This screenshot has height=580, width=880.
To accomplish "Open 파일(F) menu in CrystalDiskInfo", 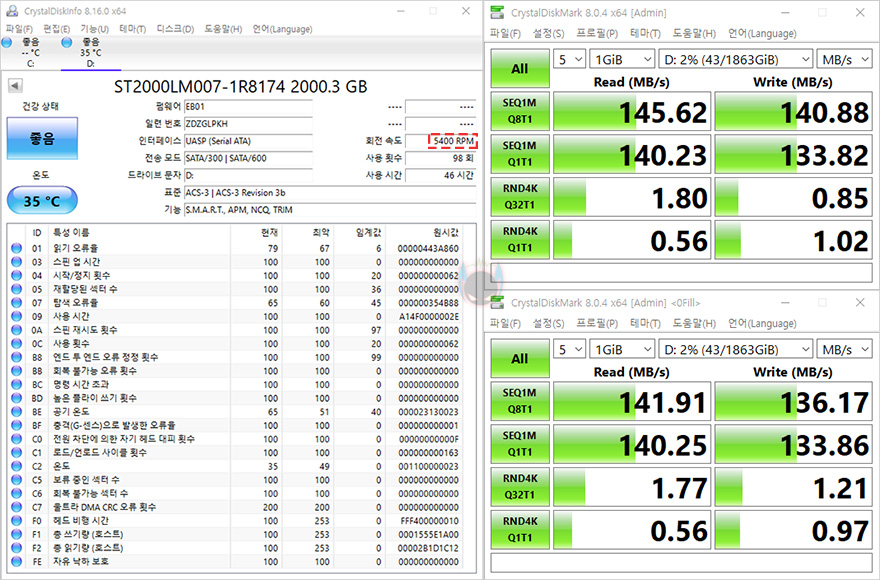I will tap(19, 29).
